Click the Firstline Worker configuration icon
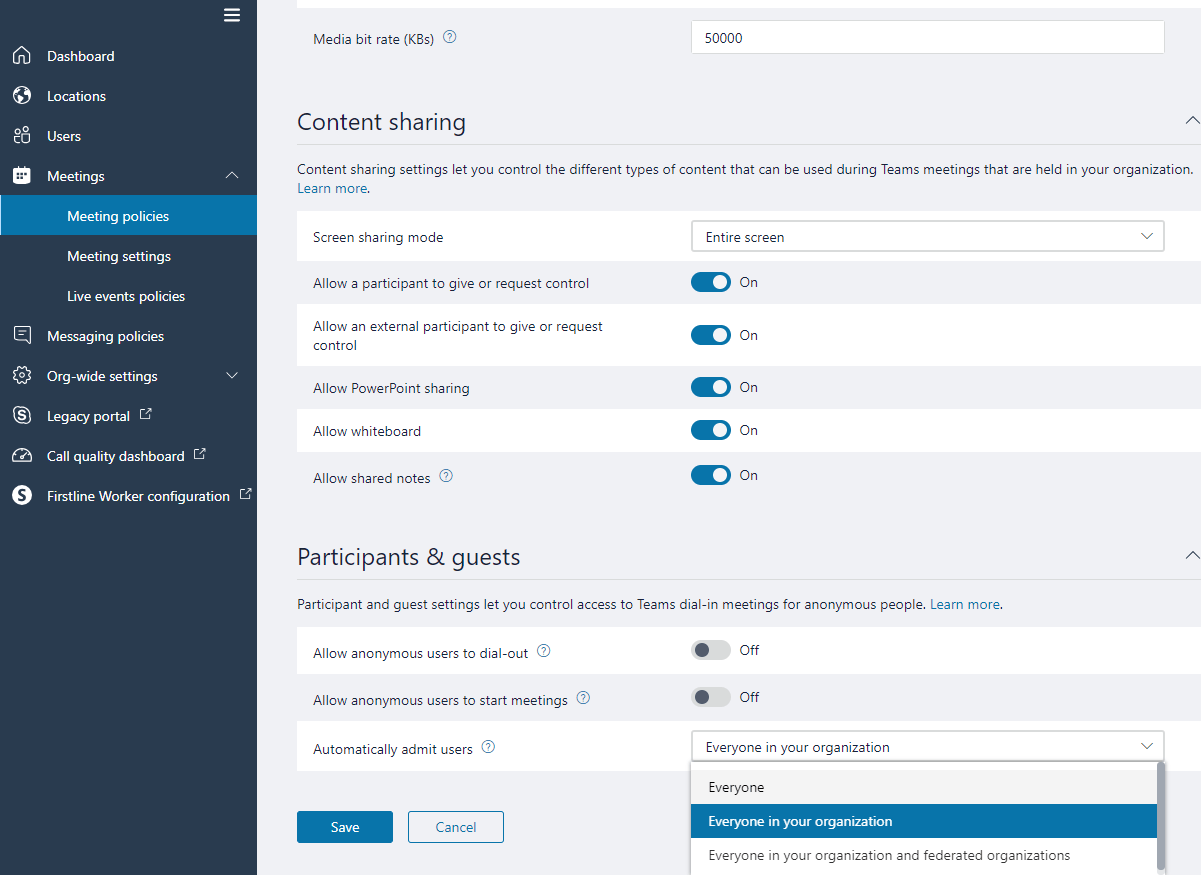The width and height of the screenshot is (1201, 875). tap(22, 496)
